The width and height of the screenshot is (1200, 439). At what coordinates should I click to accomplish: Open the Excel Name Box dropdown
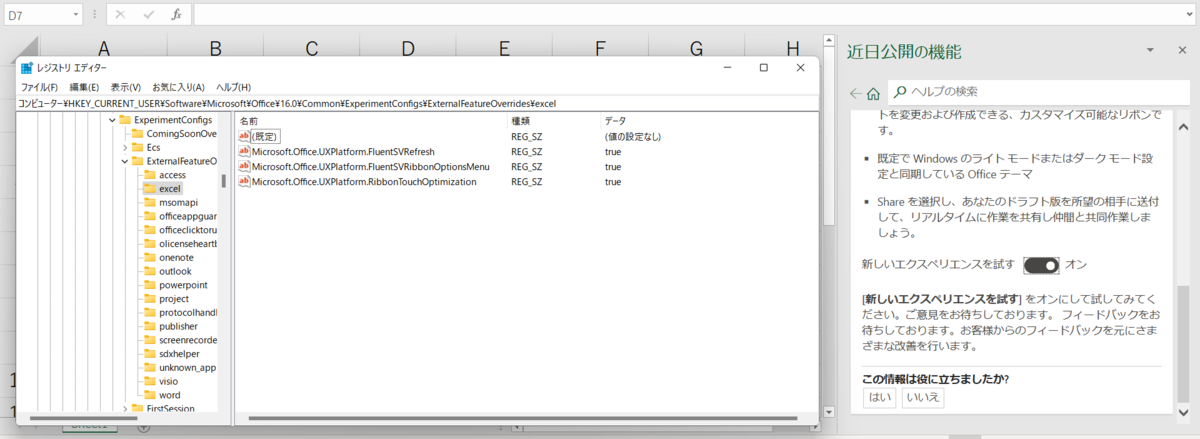(x=76, y=15)
